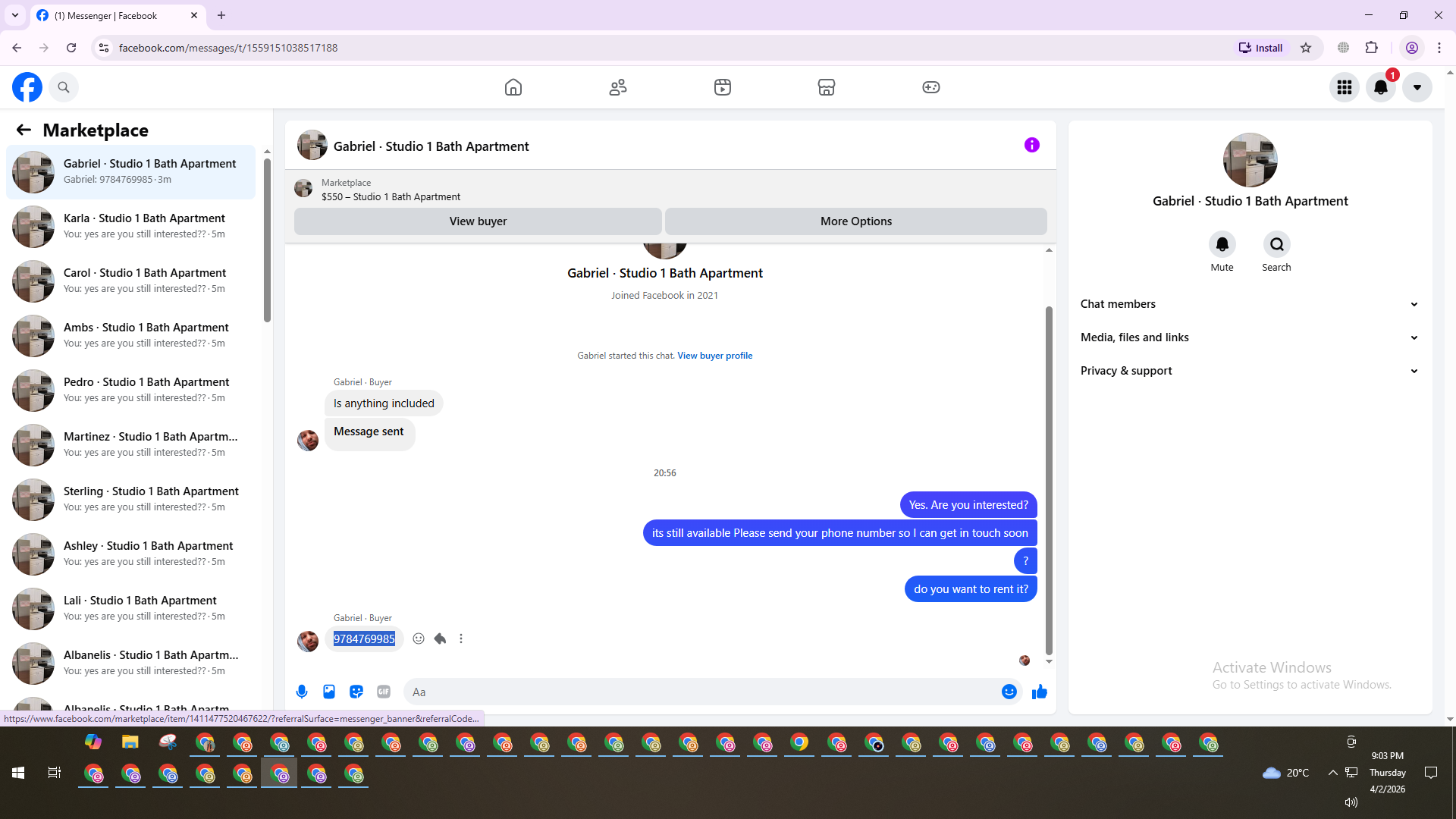Open Lali's Studio 1 Bath Apartment chat
Screen dimensions: 1456x819
(x=131, y=609)
